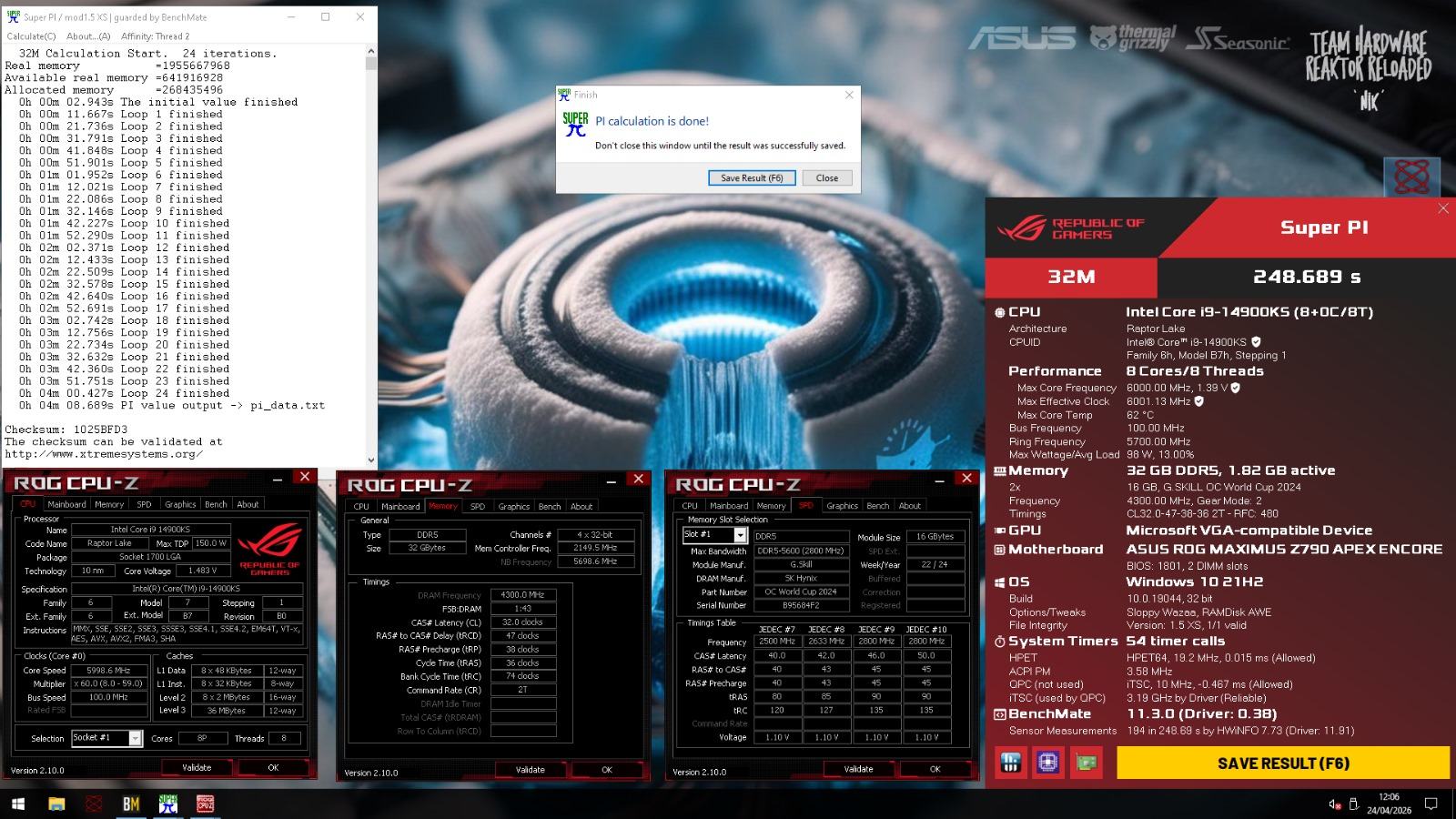Screen dimensions: 1456x819
Task: Click the shield beside Max Core Frequency
Action: pyautogui.click(x=1235, y=388)
